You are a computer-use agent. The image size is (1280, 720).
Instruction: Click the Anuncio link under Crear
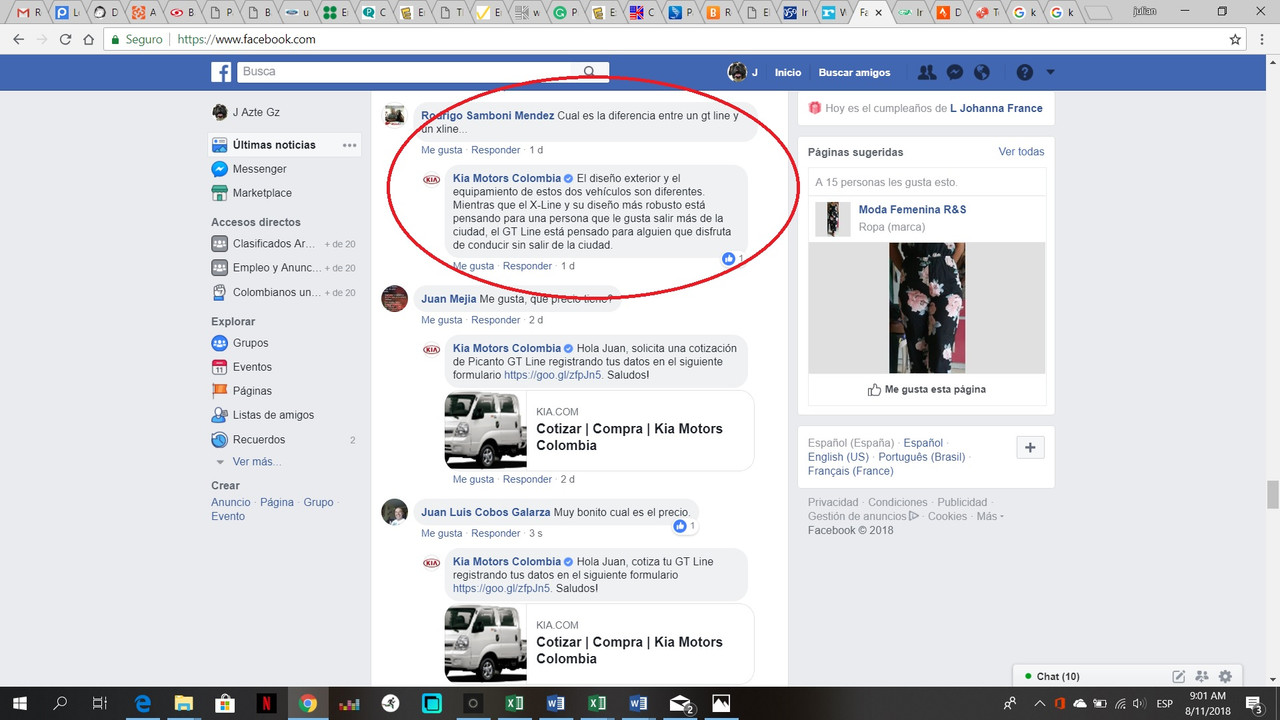[231, 502]
